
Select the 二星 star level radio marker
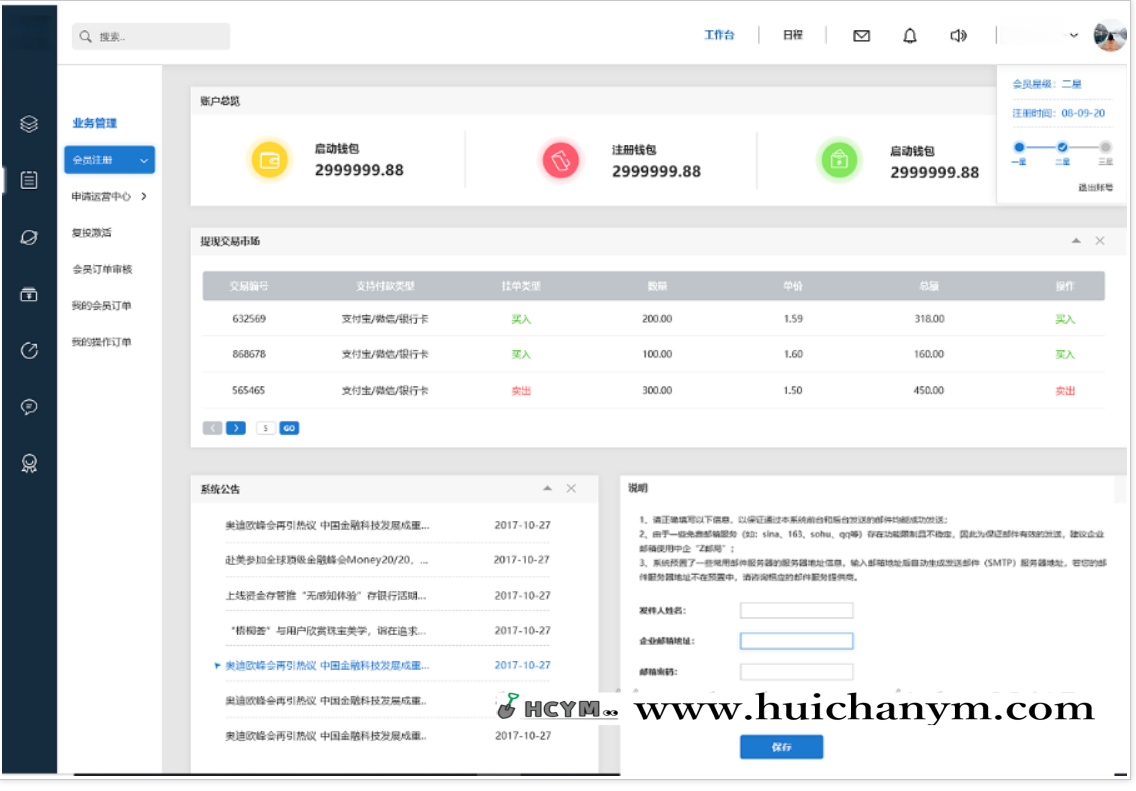[1063, 146]
